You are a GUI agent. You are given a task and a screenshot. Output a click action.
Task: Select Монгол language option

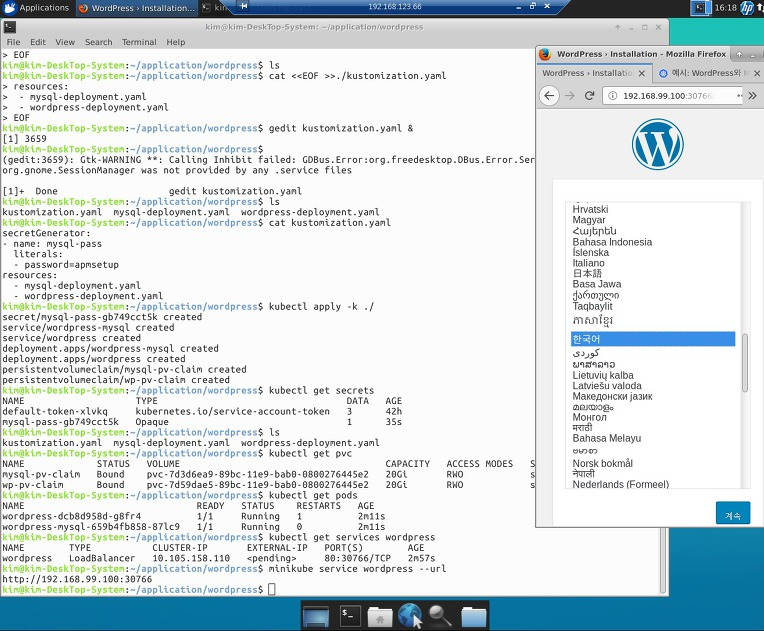tap(589, 417)
